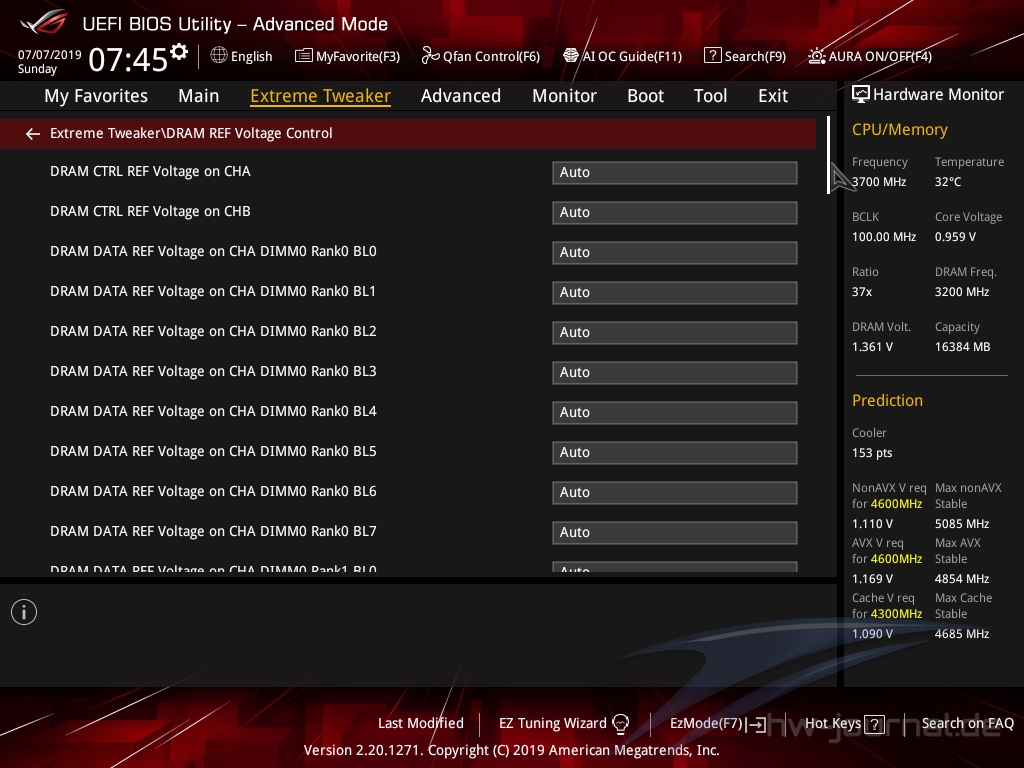Switch to Main tab
The height and width of the screenshot is (768, 1024).
coord(199,96)
